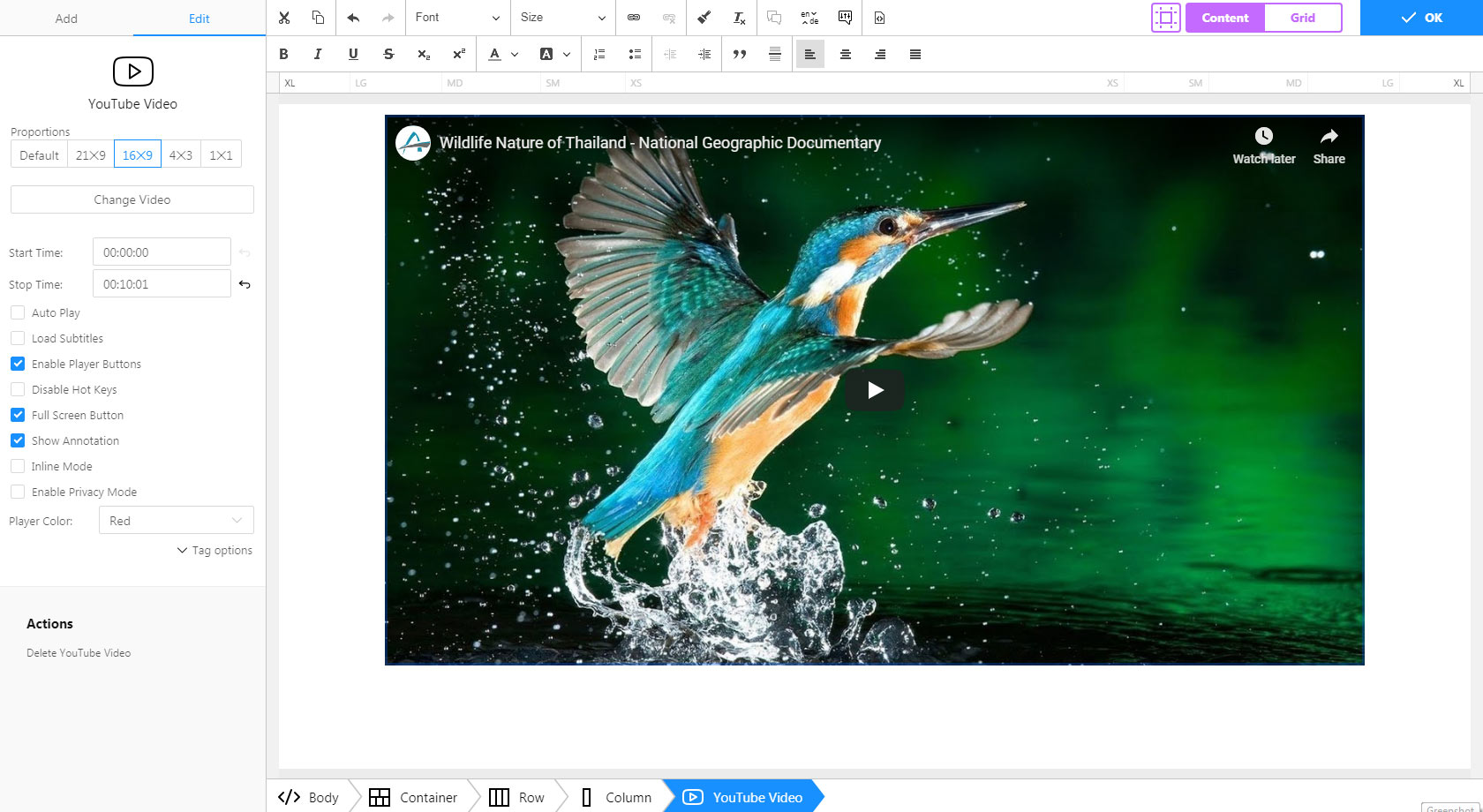Select Column in the breadcrumb
This screenshot has height=812, width=1483.
coord(617,797)
